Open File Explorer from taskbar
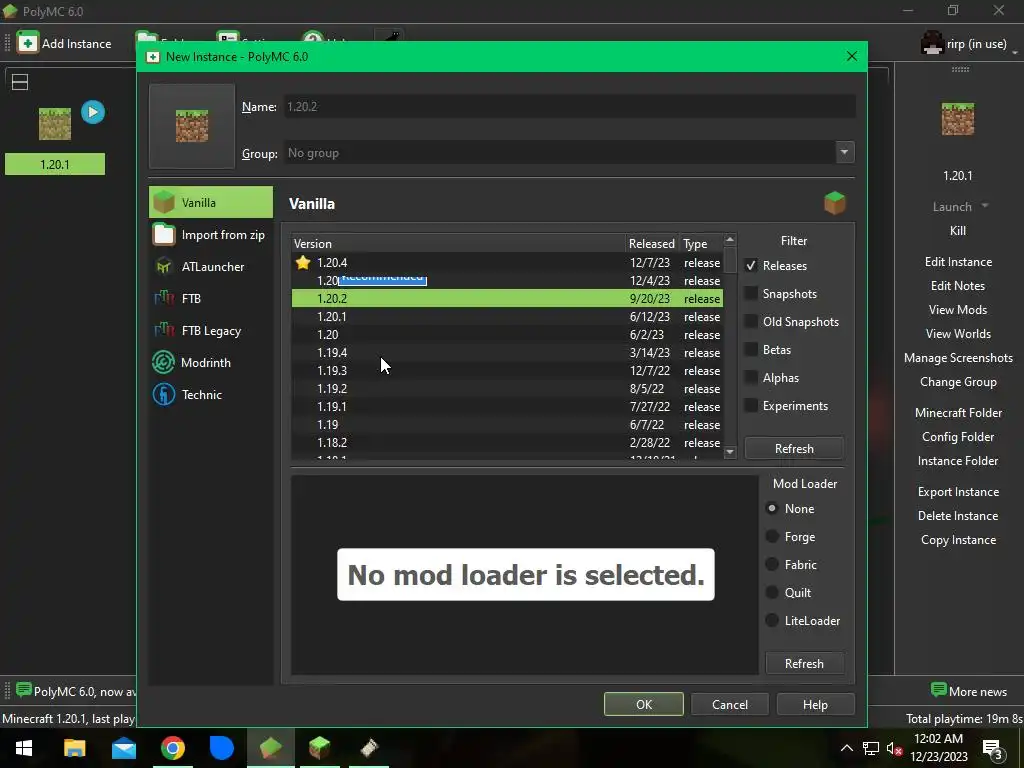1024x768 pixels. pos(74,748)
